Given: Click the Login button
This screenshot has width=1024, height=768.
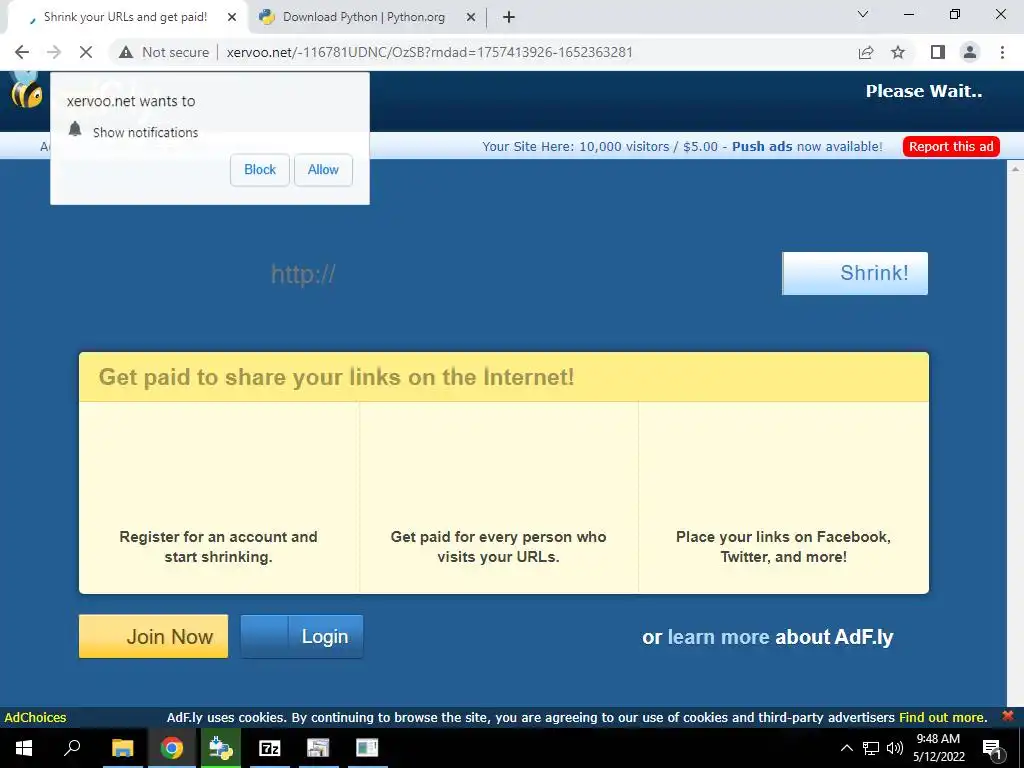Looking at the screenshot, I should click(x=302, y=636).
